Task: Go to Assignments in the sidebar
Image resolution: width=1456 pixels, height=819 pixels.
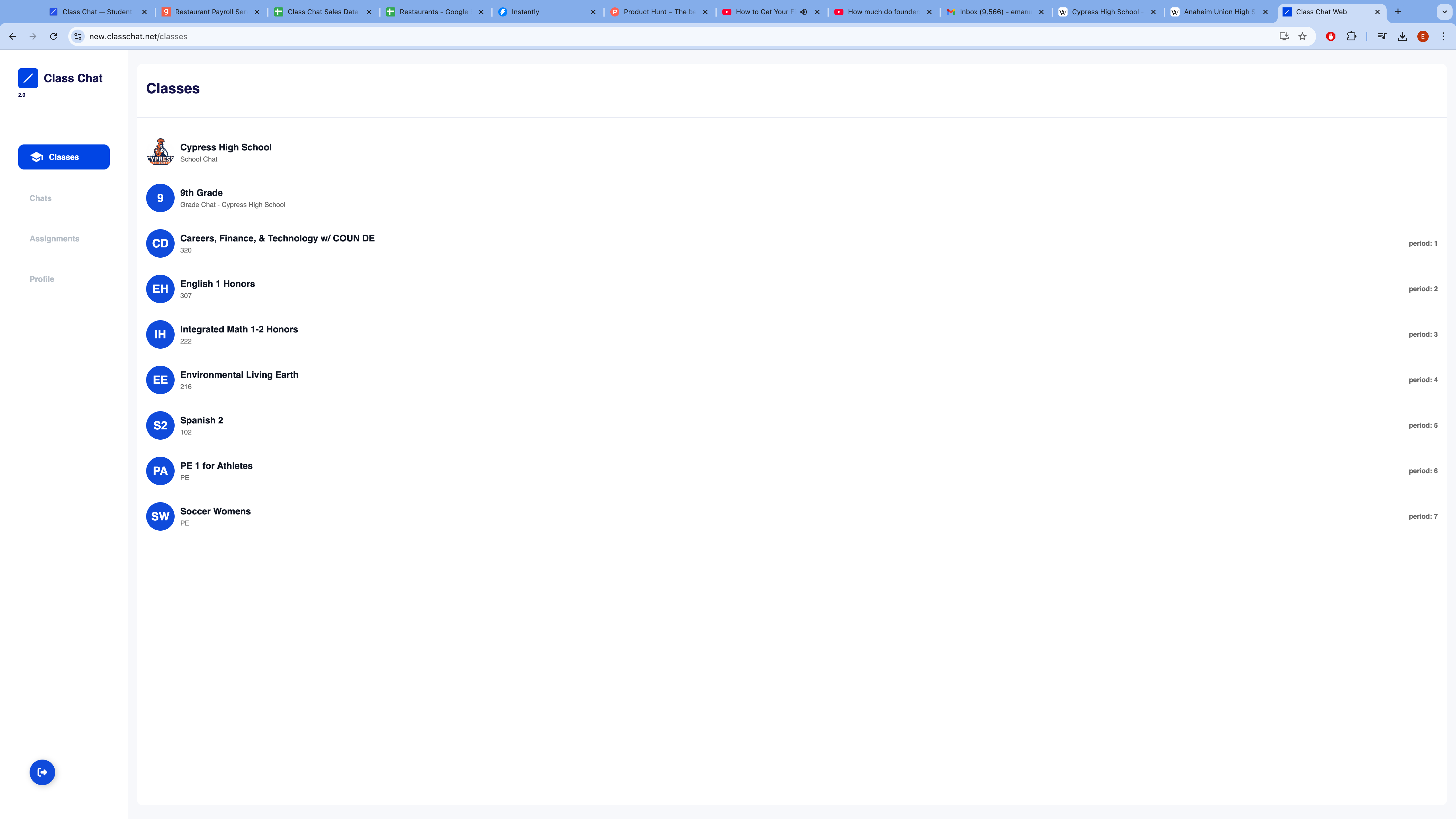Action: (54, 239)
